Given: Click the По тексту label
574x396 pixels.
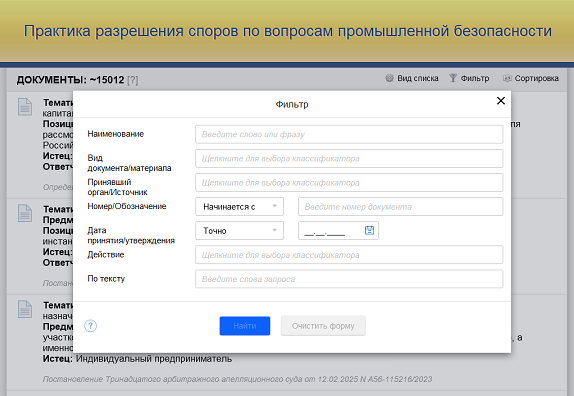Looking at the screenshot, I should click(106, 279).
